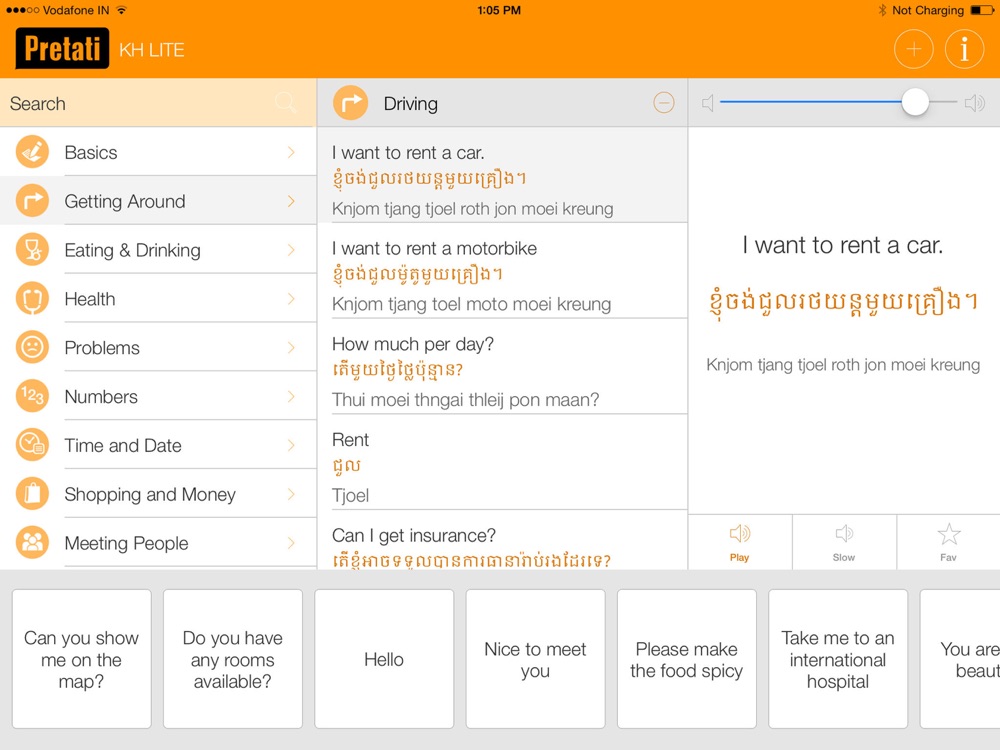This screenshot has width=1000, height=750.
Task: Mark phrase as favourite with star
Action: pyautogui.click(x=948, y=542)
